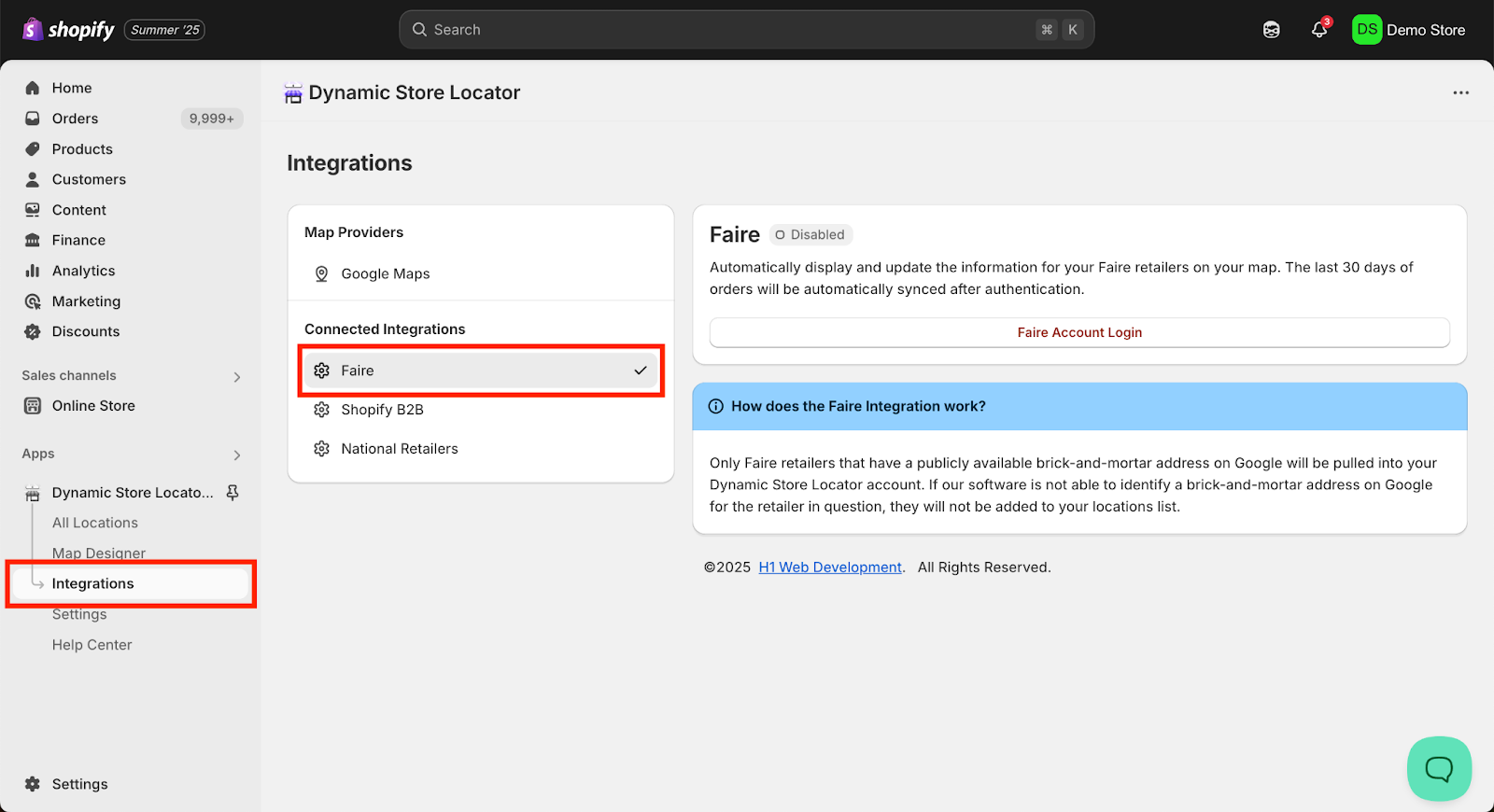Click the bottom Settings gear icon

(x=33, y=784)
